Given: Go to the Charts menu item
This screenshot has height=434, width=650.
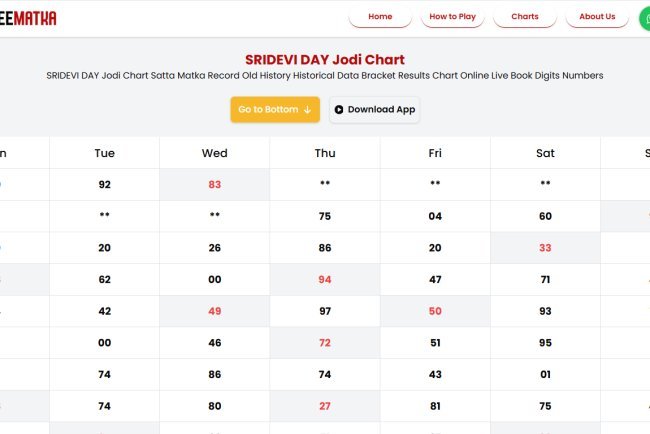Looking at the screenshot, I should [x=525, y=17].
